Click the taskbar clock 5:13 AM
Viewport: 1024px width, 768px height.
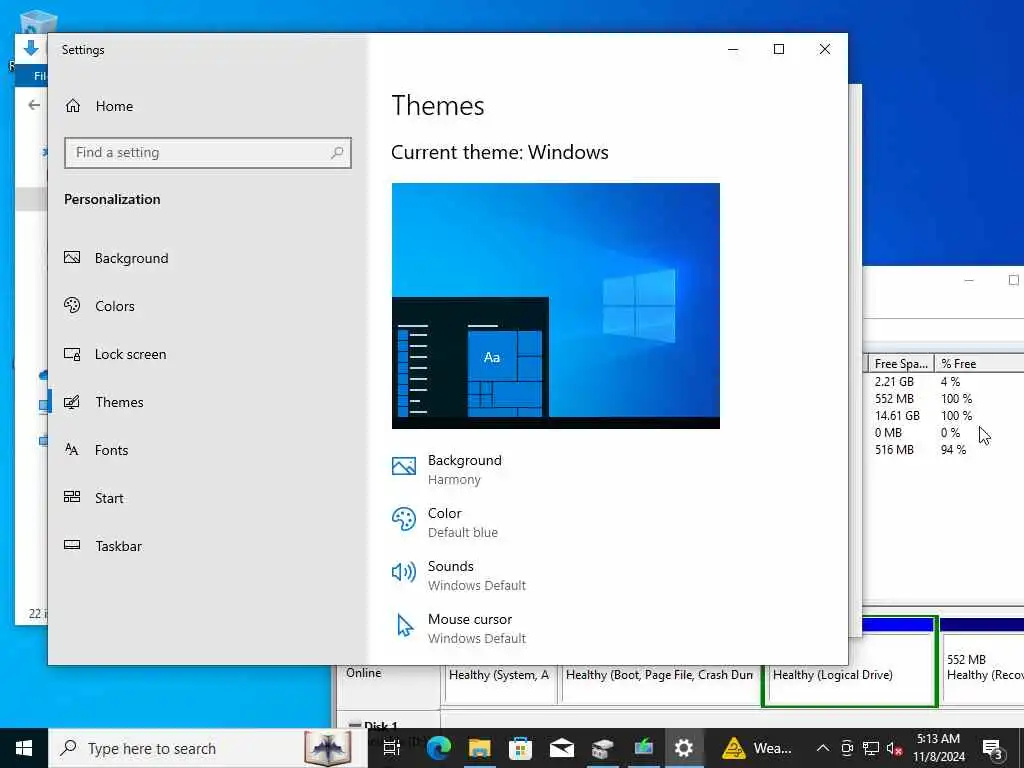click(938, 739)
